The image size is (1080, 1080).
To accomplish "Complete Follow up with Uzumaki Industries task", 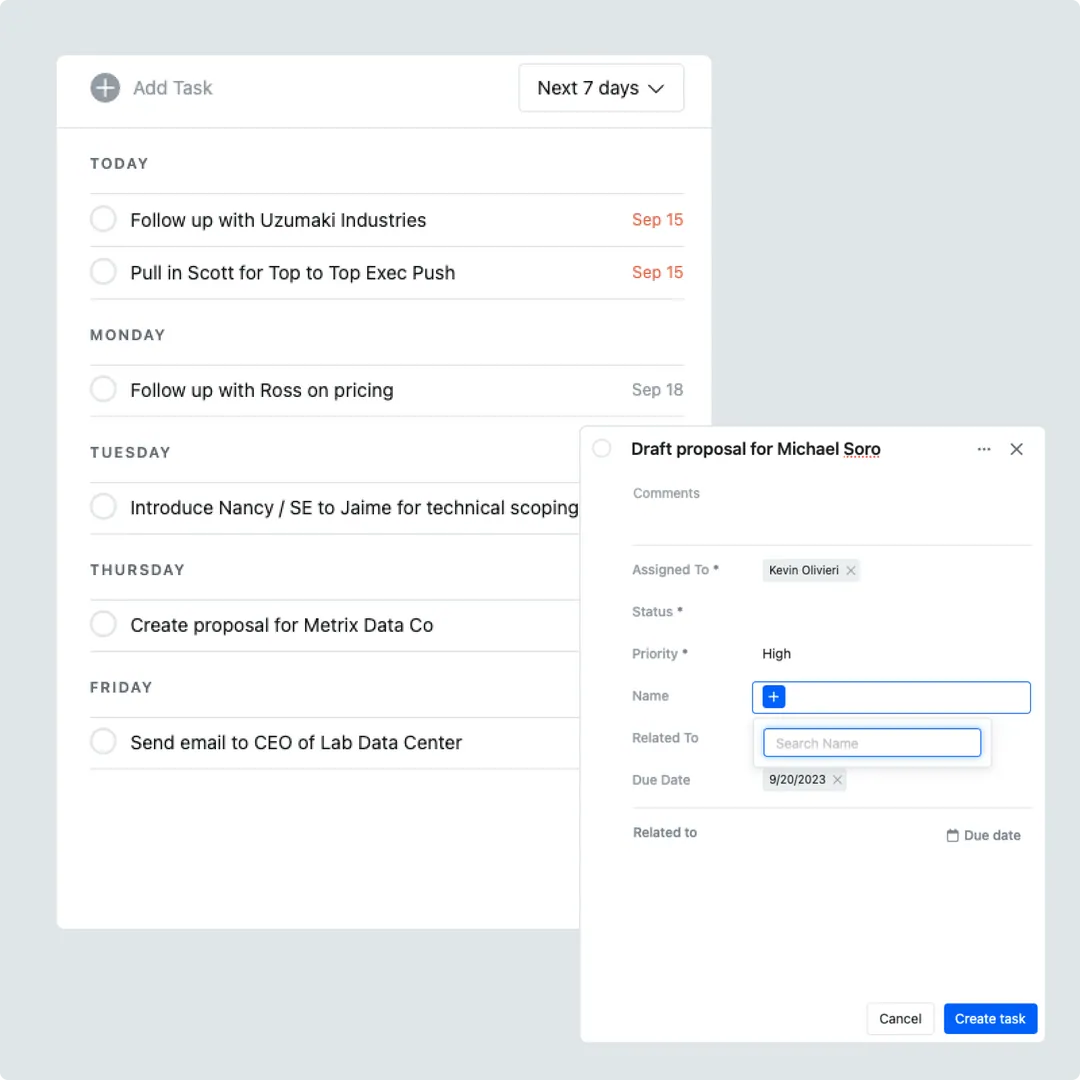I will coord(103,219).
